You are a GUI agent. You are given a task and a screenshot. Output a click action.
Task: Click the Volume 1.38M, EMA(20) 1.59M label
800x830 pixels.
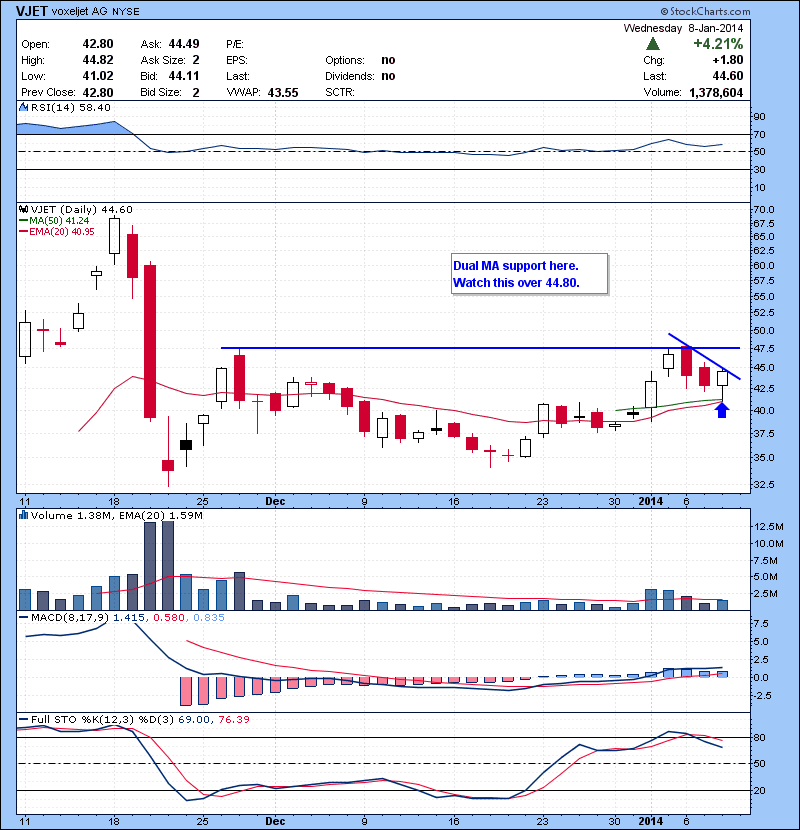(x=116, y=516)
